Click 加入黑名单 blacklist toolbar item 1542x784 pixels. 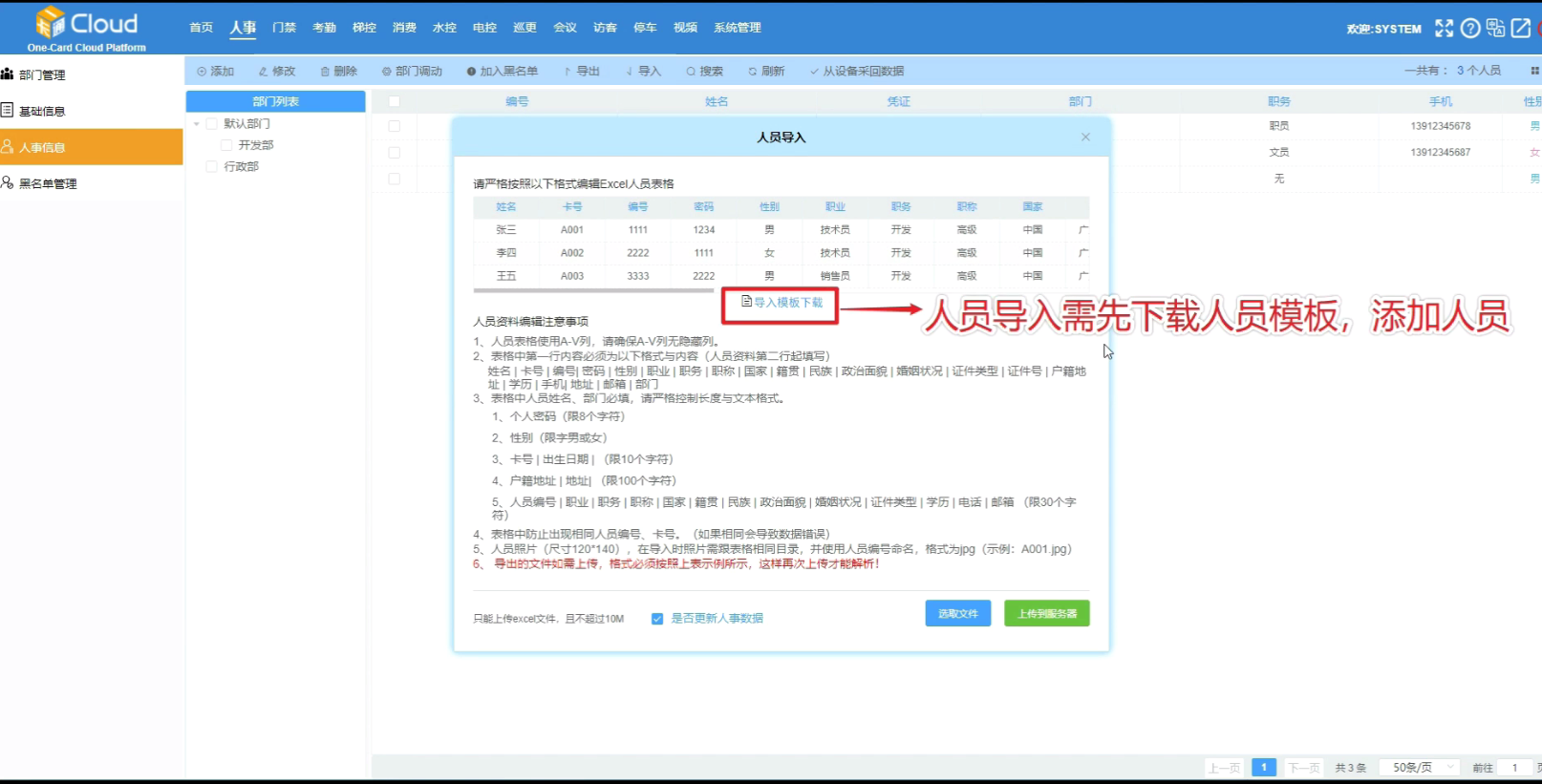[503, 71]
